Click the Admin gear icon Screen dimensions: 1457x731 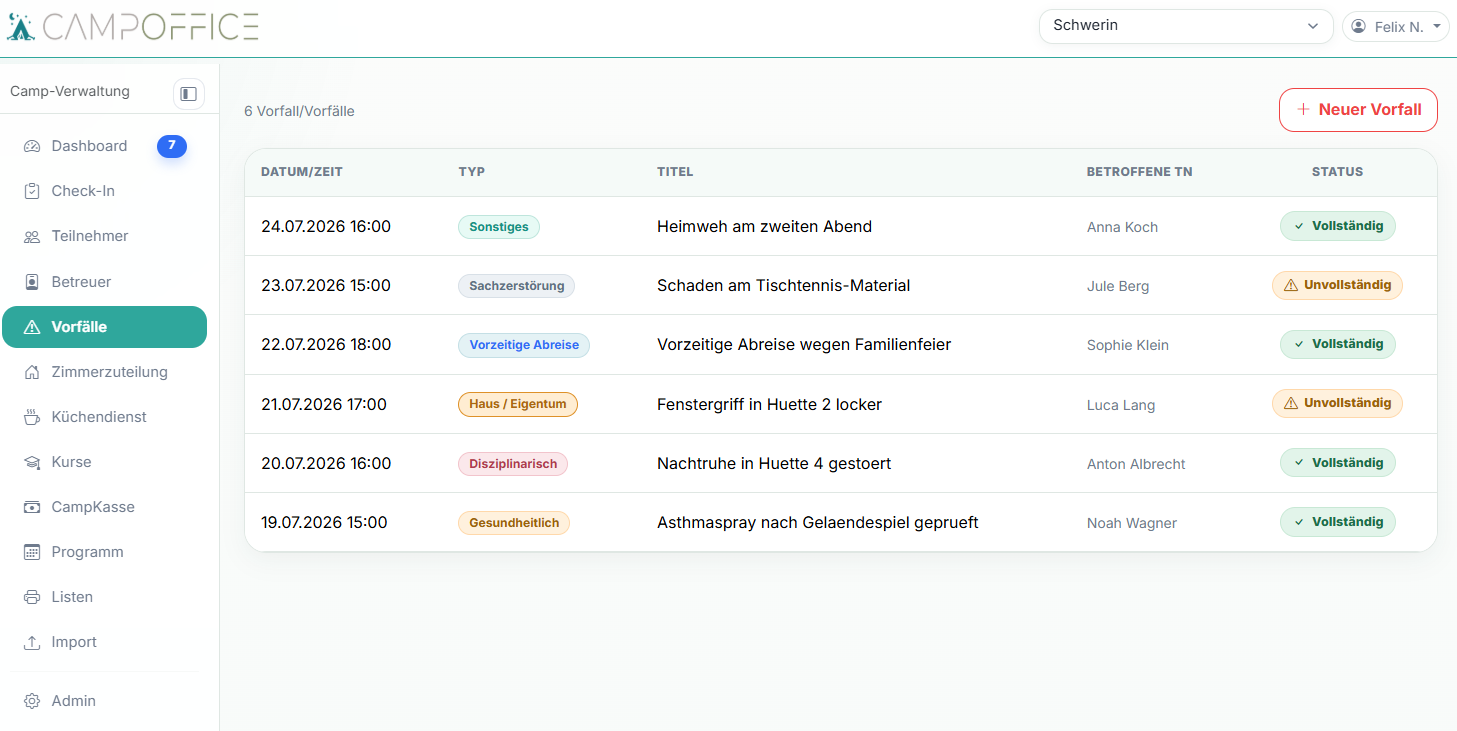tap(32, 701)
